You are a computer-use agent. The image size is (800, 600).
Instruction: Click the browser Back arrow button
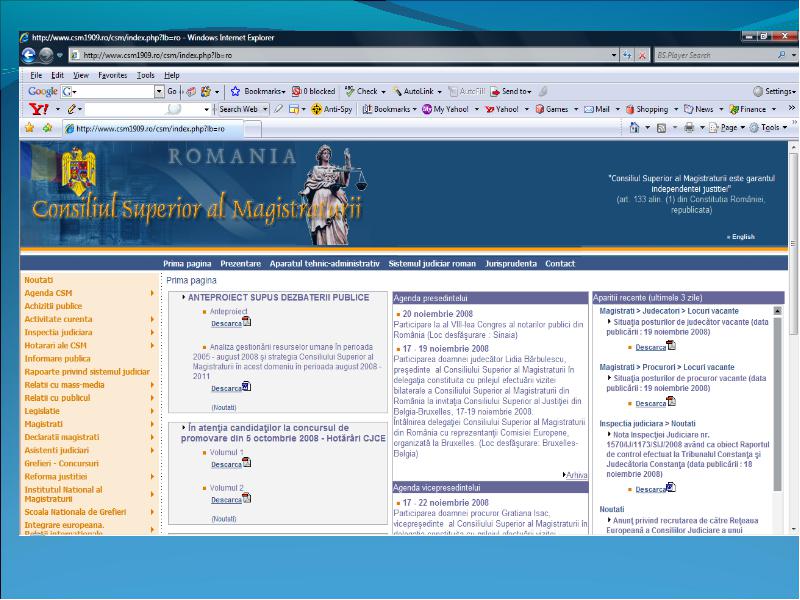coord(29,55)
